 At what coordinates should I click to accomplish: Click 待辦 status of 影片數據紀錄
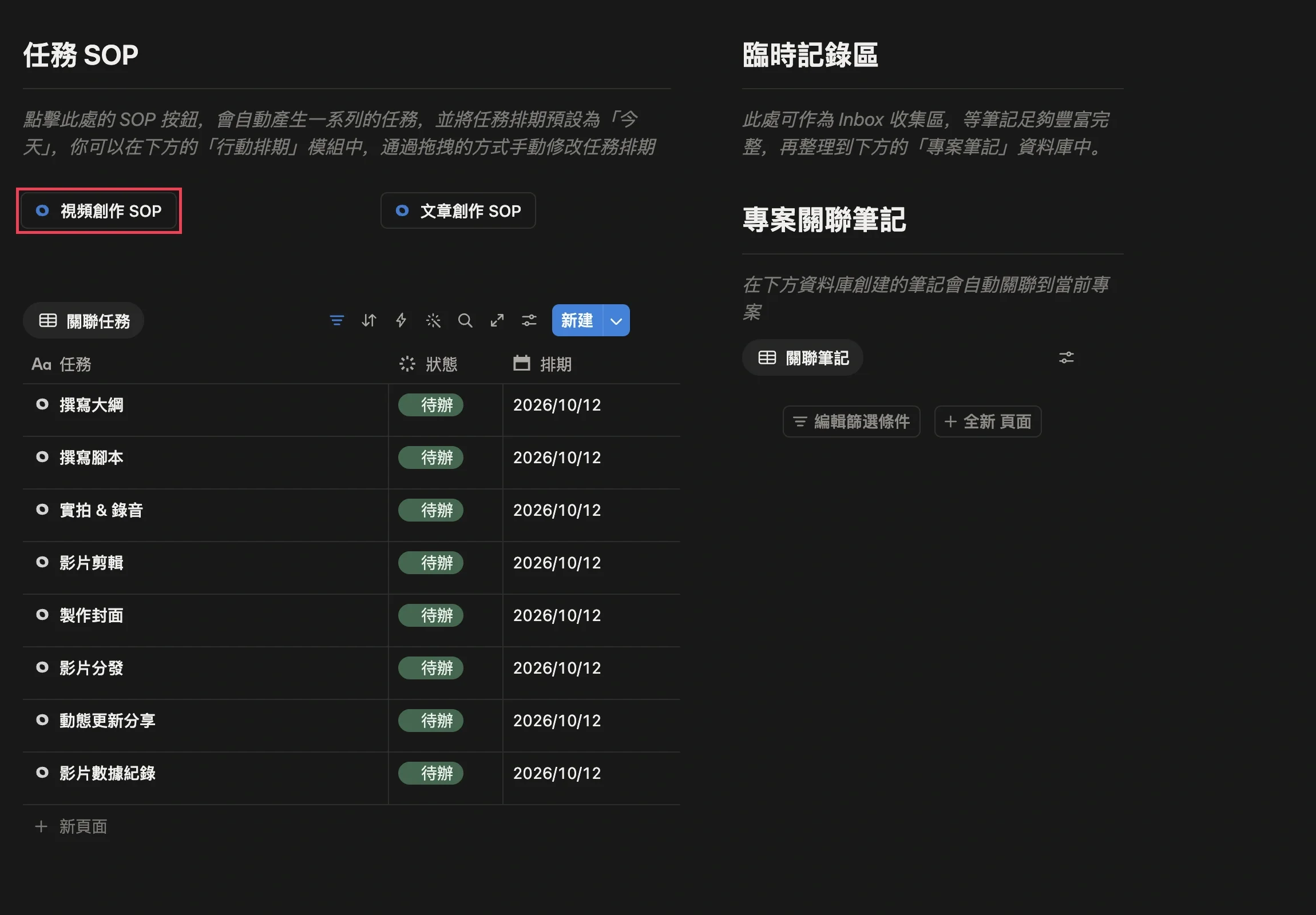click(430, 774)
